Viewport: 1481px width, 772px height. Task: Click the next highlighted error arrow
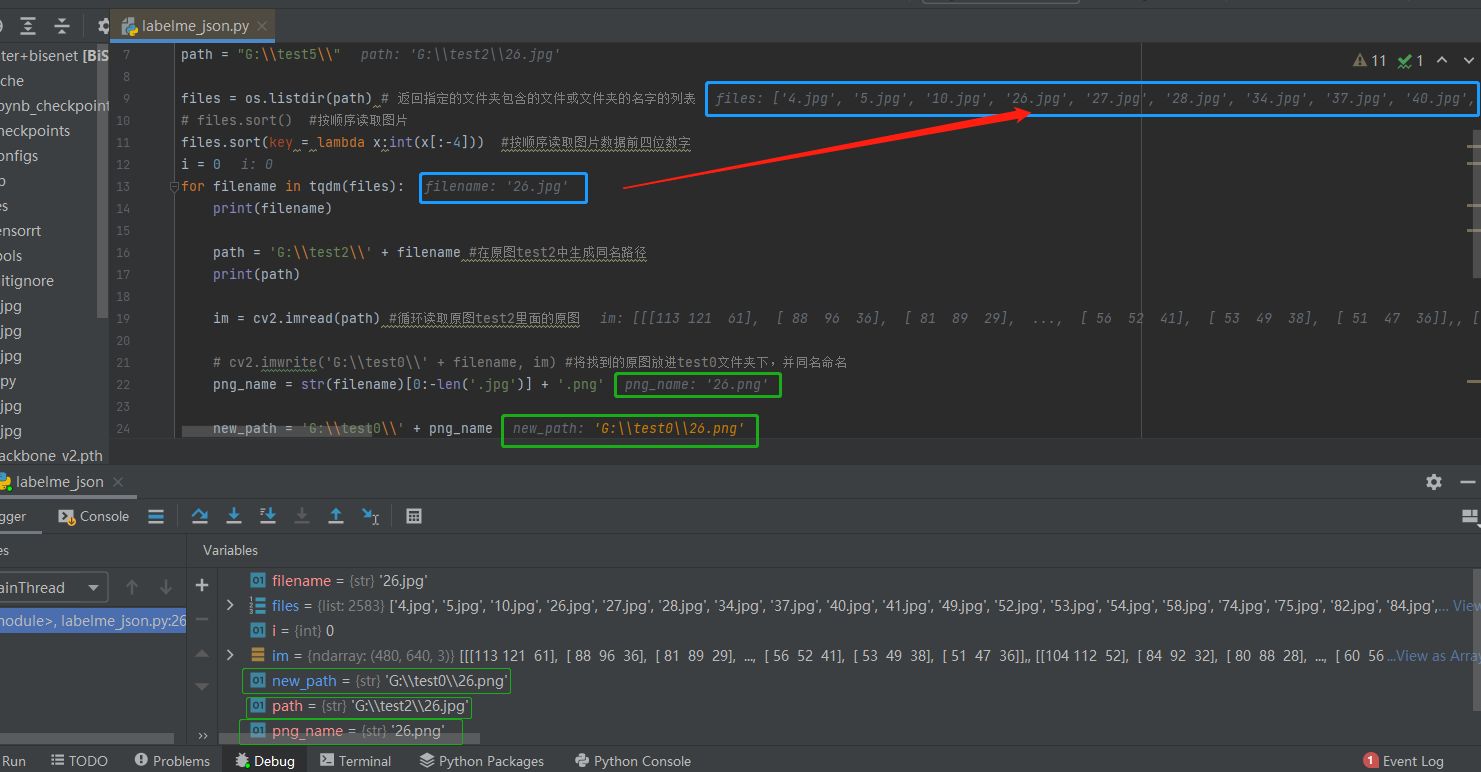pos(1467,60)
